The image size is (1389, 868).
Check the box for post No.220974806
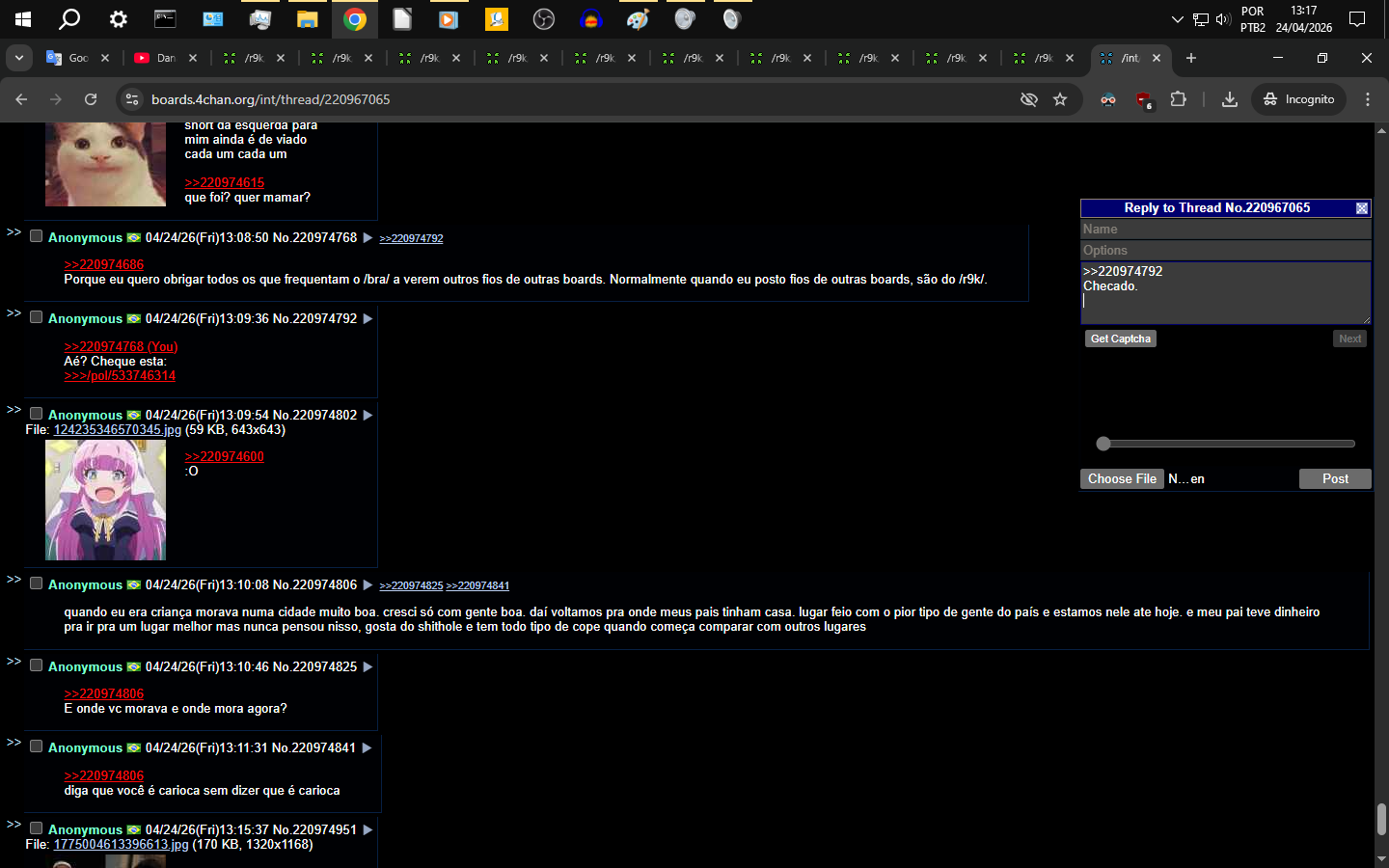(x=36, y=583)
